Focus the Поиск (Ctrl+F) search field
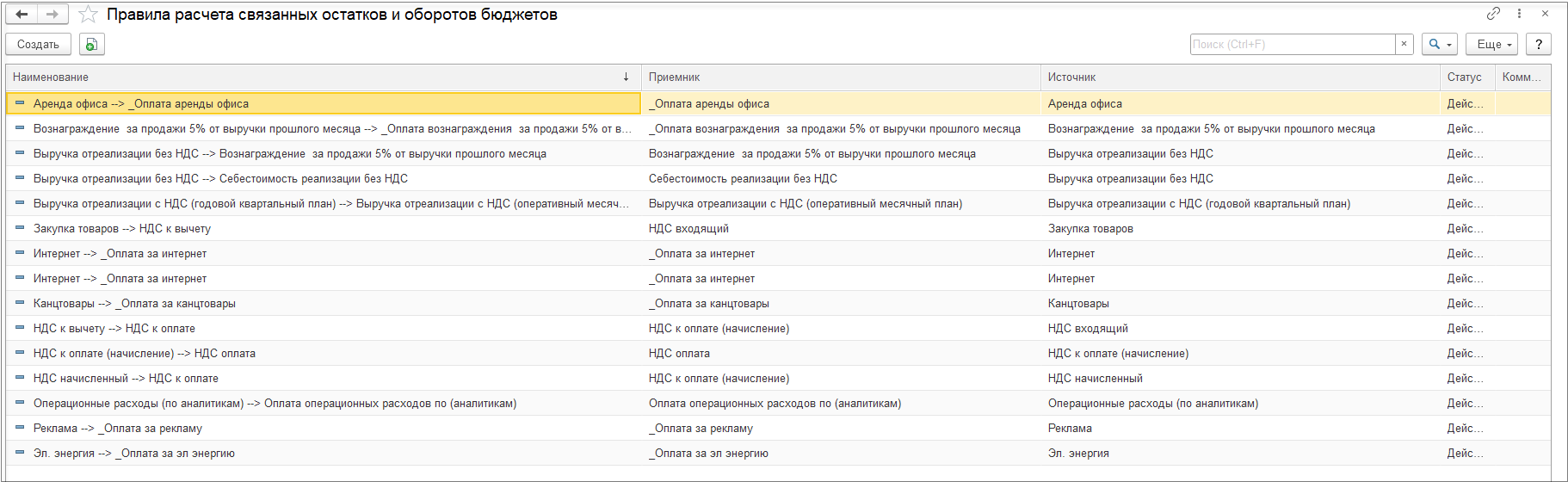 click(1291, 44)
